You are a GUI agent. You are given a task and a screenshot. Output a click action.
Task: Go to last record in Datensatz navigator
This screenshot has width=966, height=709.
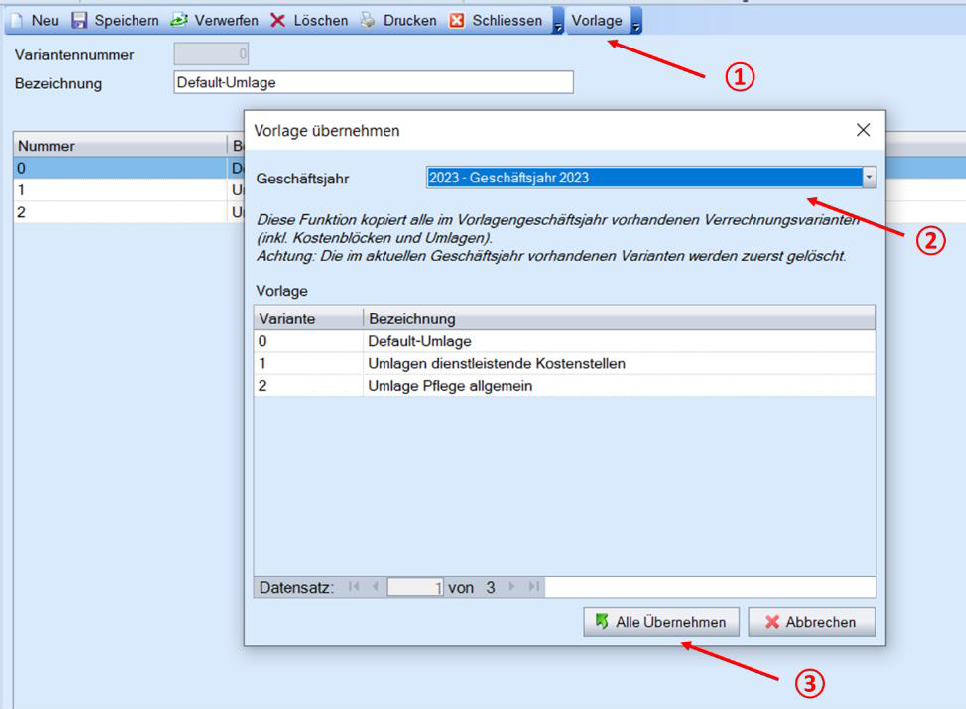[534, 586]
